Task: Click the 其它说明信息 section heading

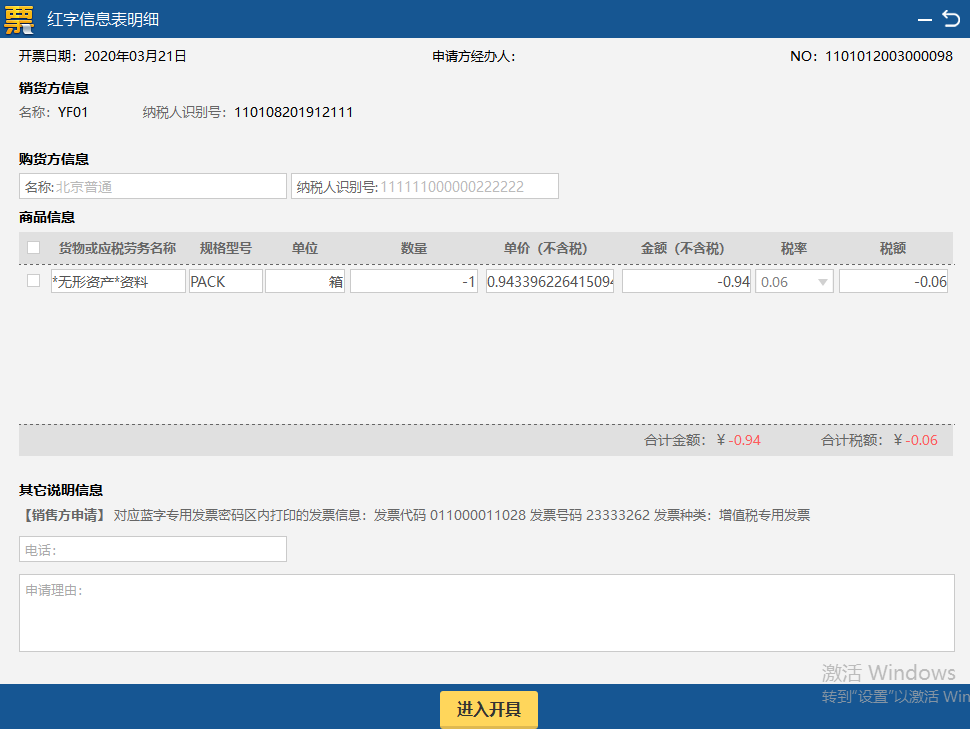Action: pyautogui.click(x=61, y=490)
